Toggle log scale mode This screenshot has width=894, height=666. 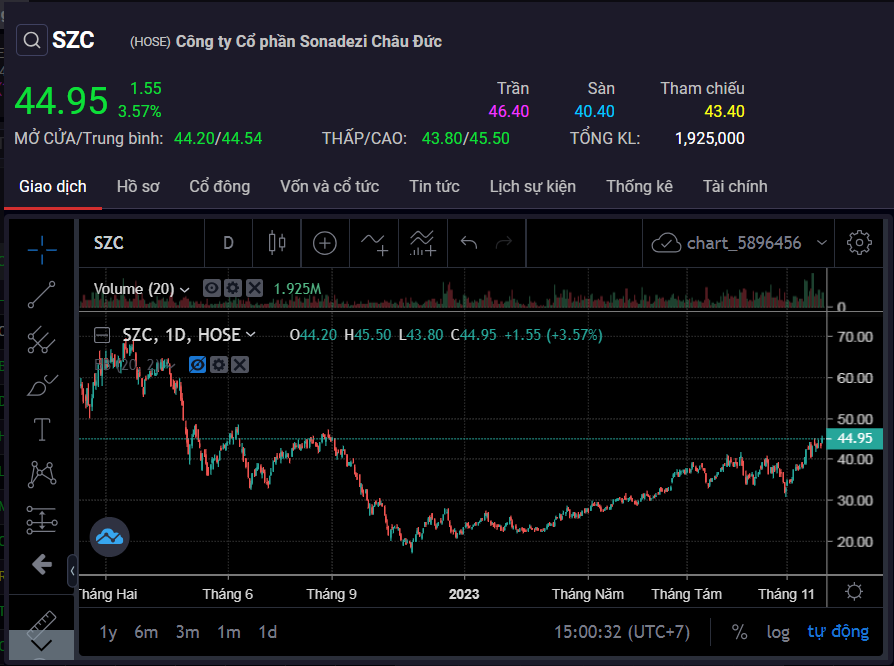coord(777,632)
